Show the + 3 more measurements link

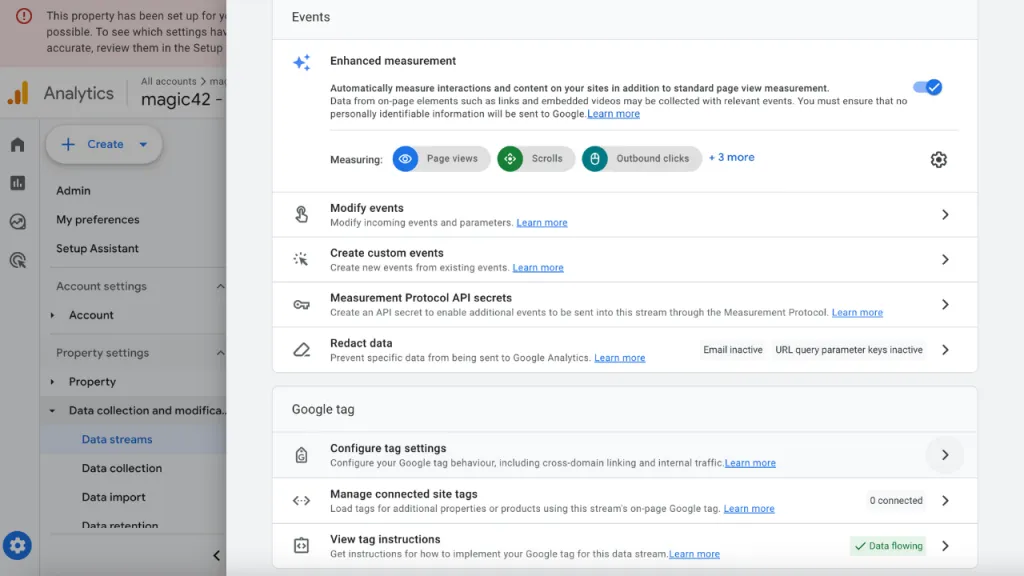731,157
